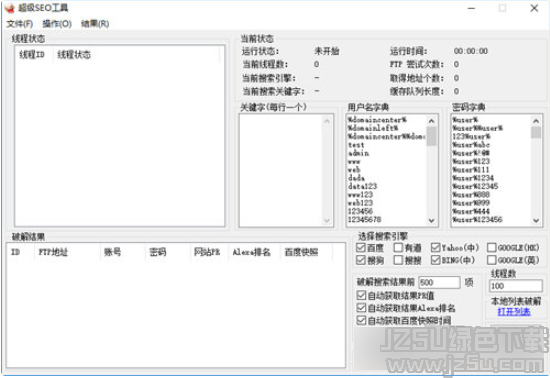Select '%user%%user%' in password dictionary
The width and height of the screenshot is (550, 378).
[477, 128]
